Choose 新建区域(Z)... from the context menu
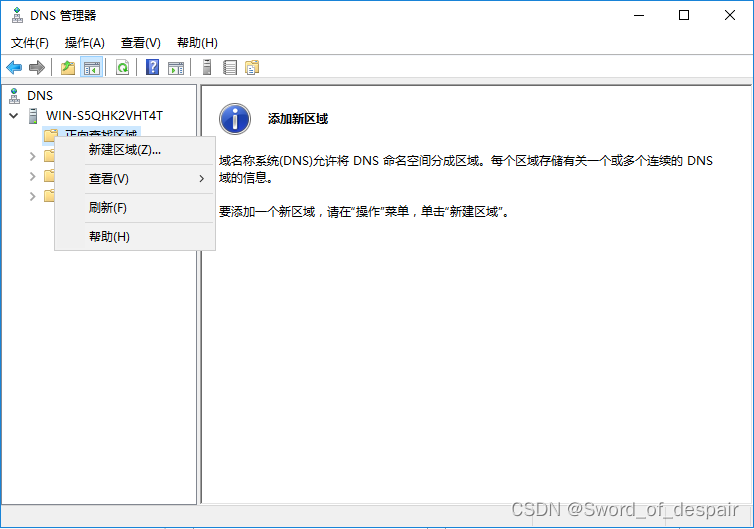Image resolution: width=754 pixels, height=529 pixels. coord(135,150)
